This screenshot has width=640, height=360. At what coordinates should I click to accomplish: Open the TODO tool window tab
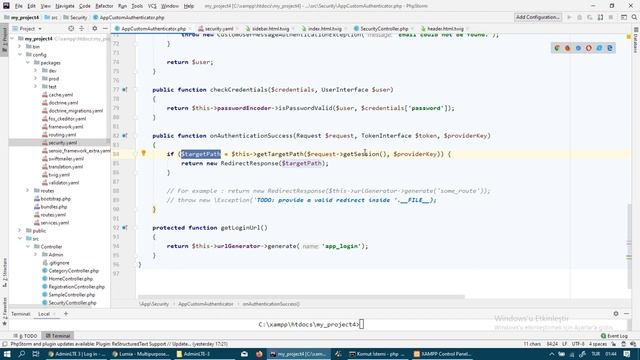point(25,336)
